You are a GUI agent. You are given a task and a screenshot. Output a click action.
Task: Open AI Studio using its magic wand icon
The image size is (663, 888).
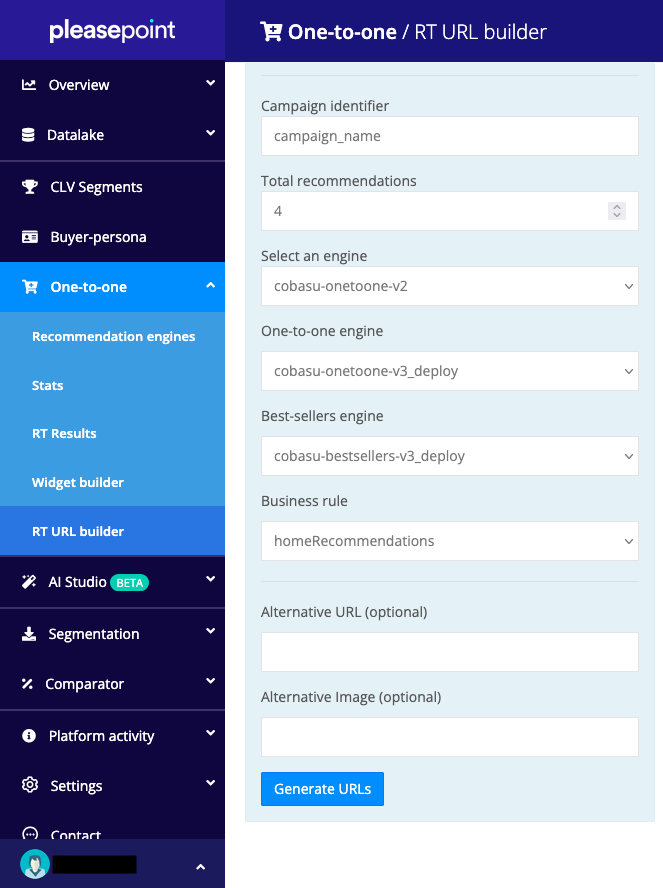(27, 582)
